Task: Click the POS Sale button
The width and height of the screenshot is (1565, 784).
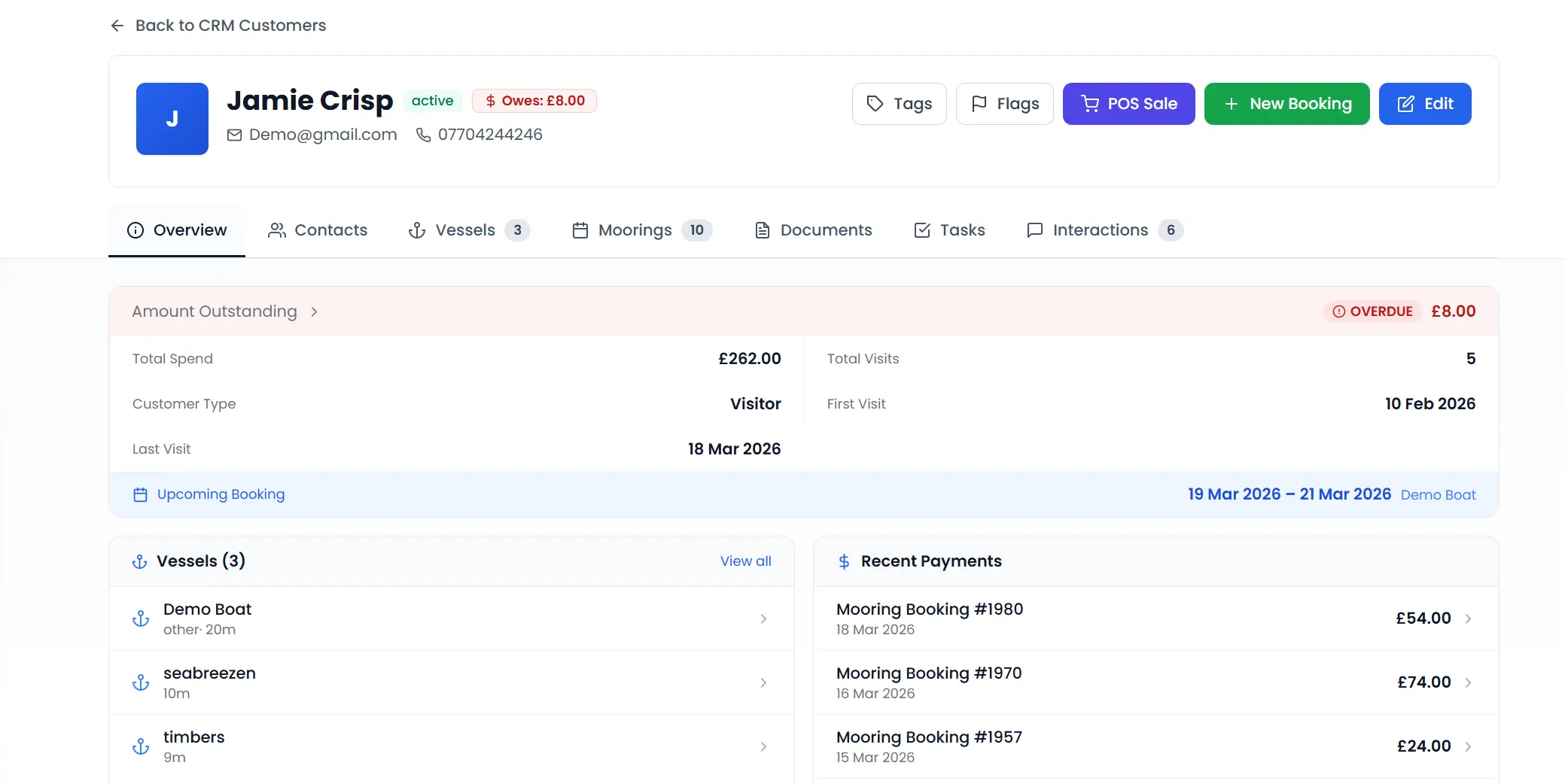Action: click(1128, 104)
